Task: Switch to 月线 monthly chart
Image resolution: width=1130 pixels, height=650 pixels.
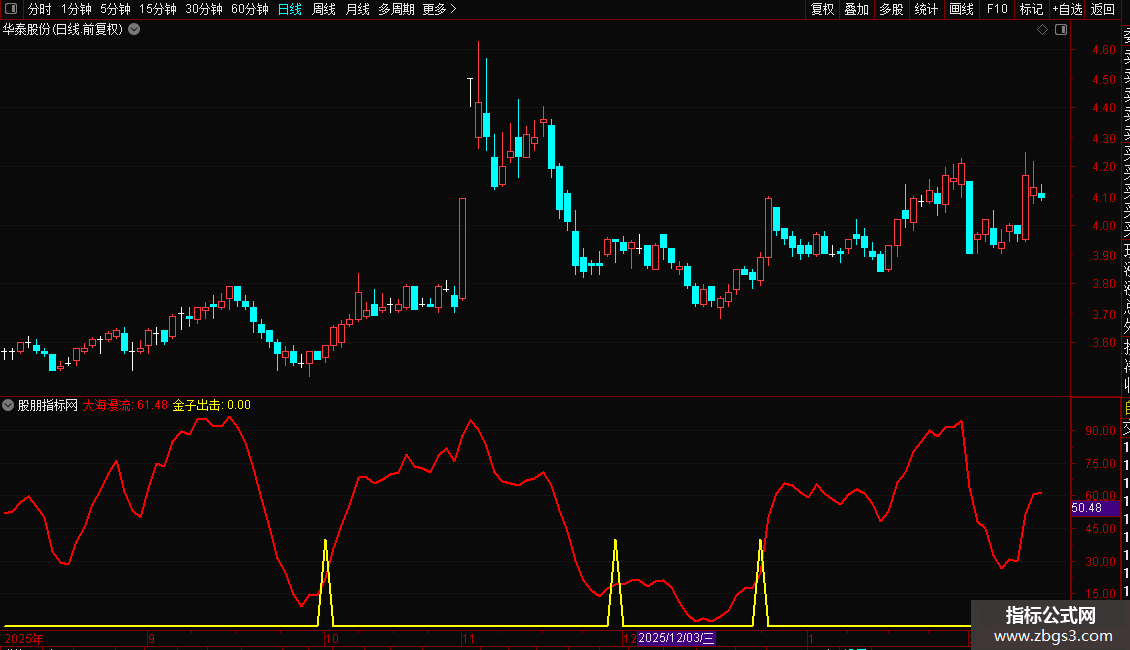Action: coord(357,9)
